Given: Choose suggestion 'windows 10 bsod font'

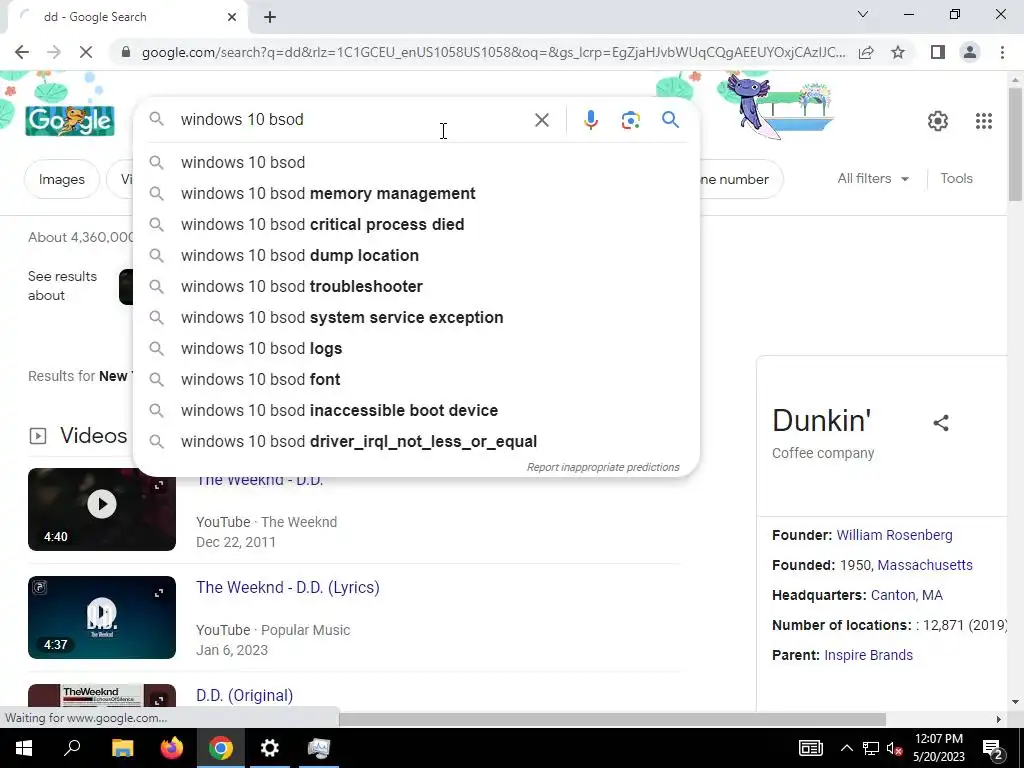Looking at the screenshot, I should 416,379.
